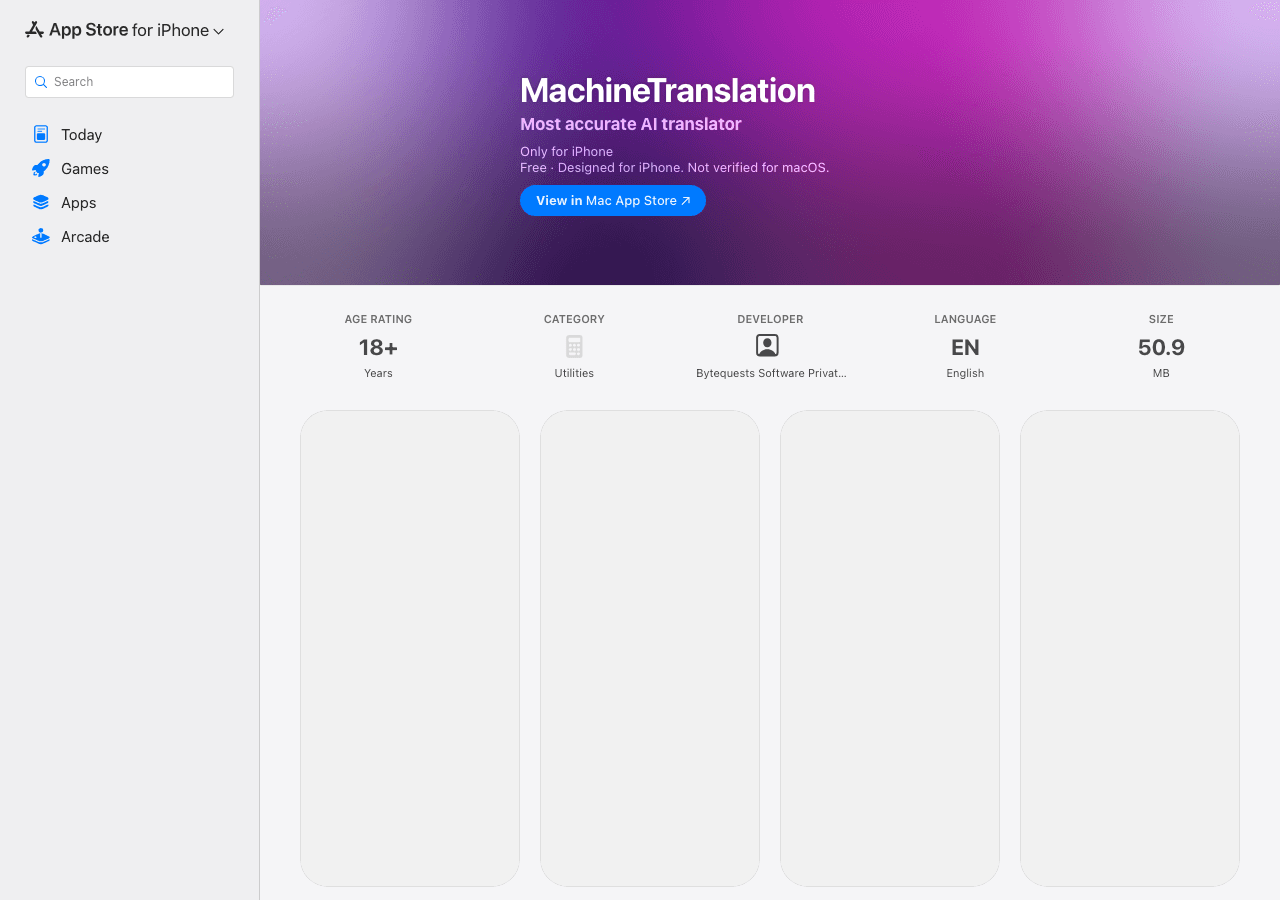Click View in Mac App Store button
This screenshot has width=1280, height=900.
point(613,200)
